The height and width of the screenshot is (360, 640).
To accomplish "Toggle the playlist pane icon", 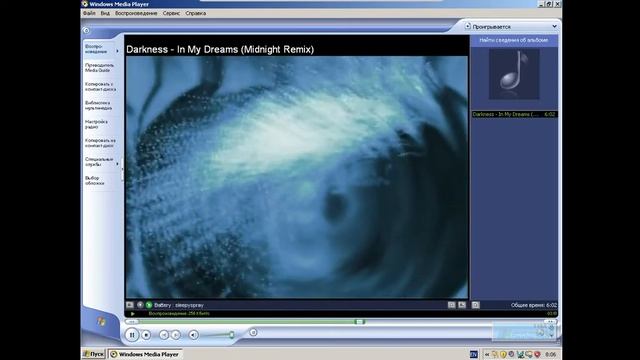I will tap(476, 305).
